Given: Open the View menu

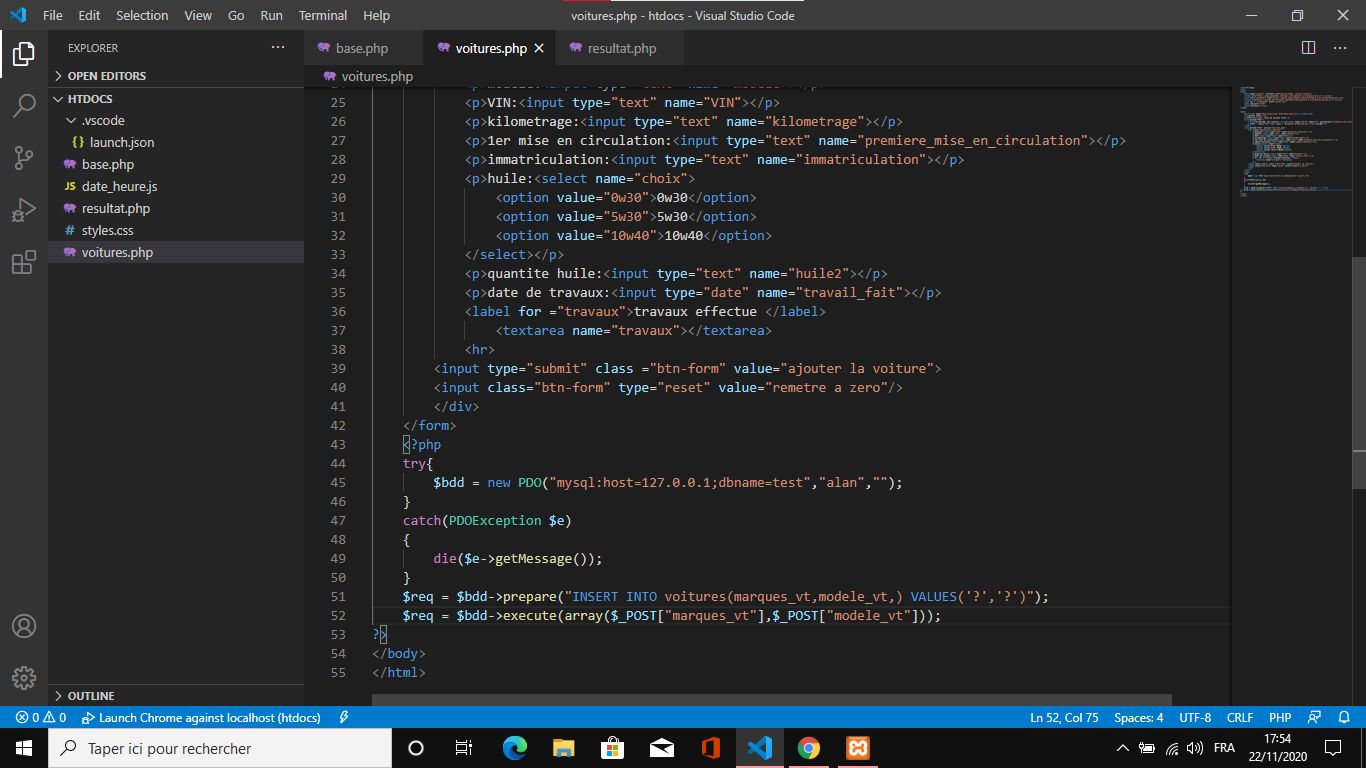Looking at the screenshot, I should [x=198, y=15].
